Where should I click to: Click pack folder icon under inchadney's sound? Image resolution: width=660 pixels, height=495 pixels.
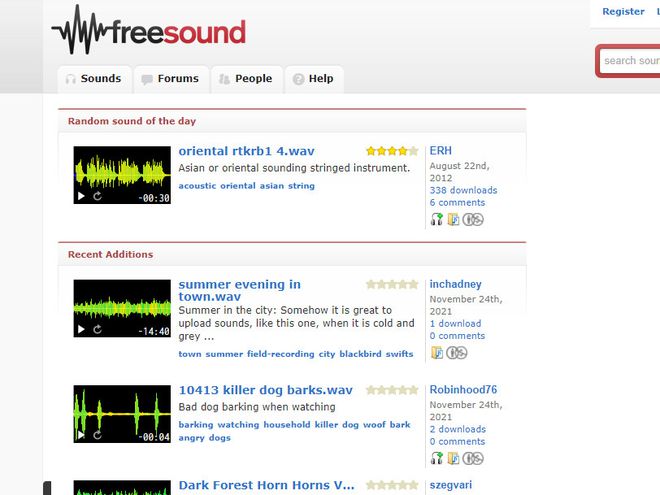(437, 353)
